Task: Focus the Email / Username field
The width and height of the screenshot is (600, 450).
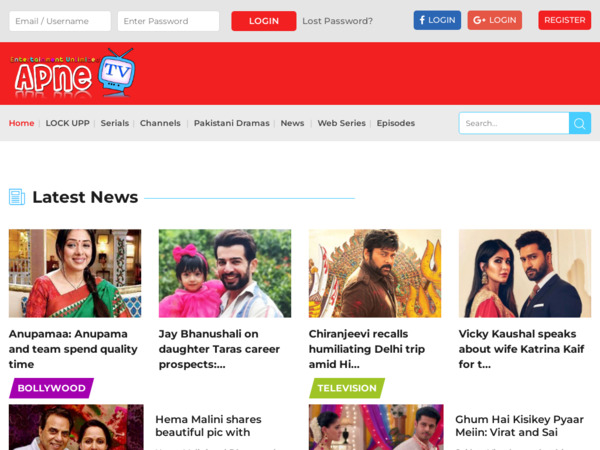Action: tap(60, 21)
